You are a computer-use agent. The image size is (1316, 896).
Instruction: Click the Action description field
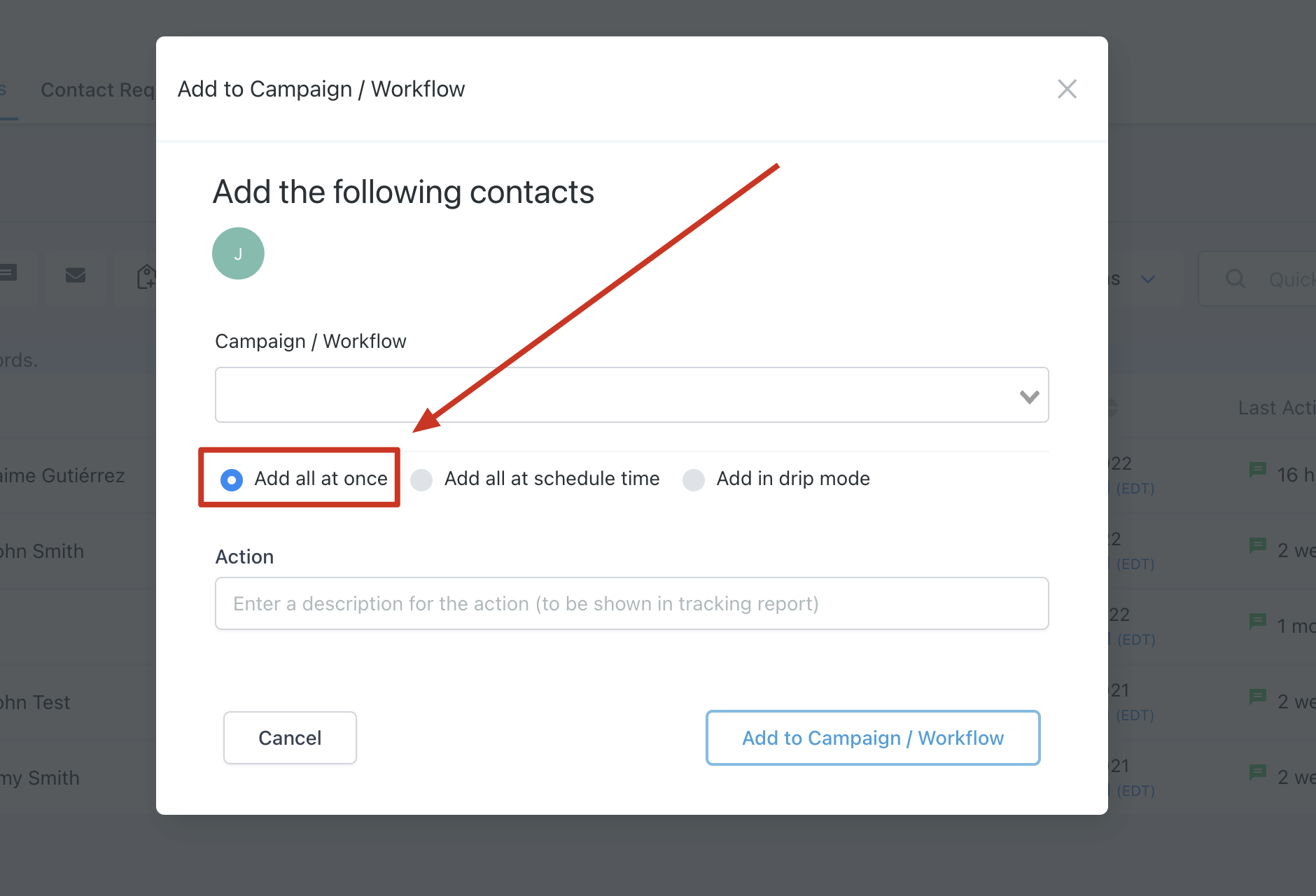pos(631,603)
